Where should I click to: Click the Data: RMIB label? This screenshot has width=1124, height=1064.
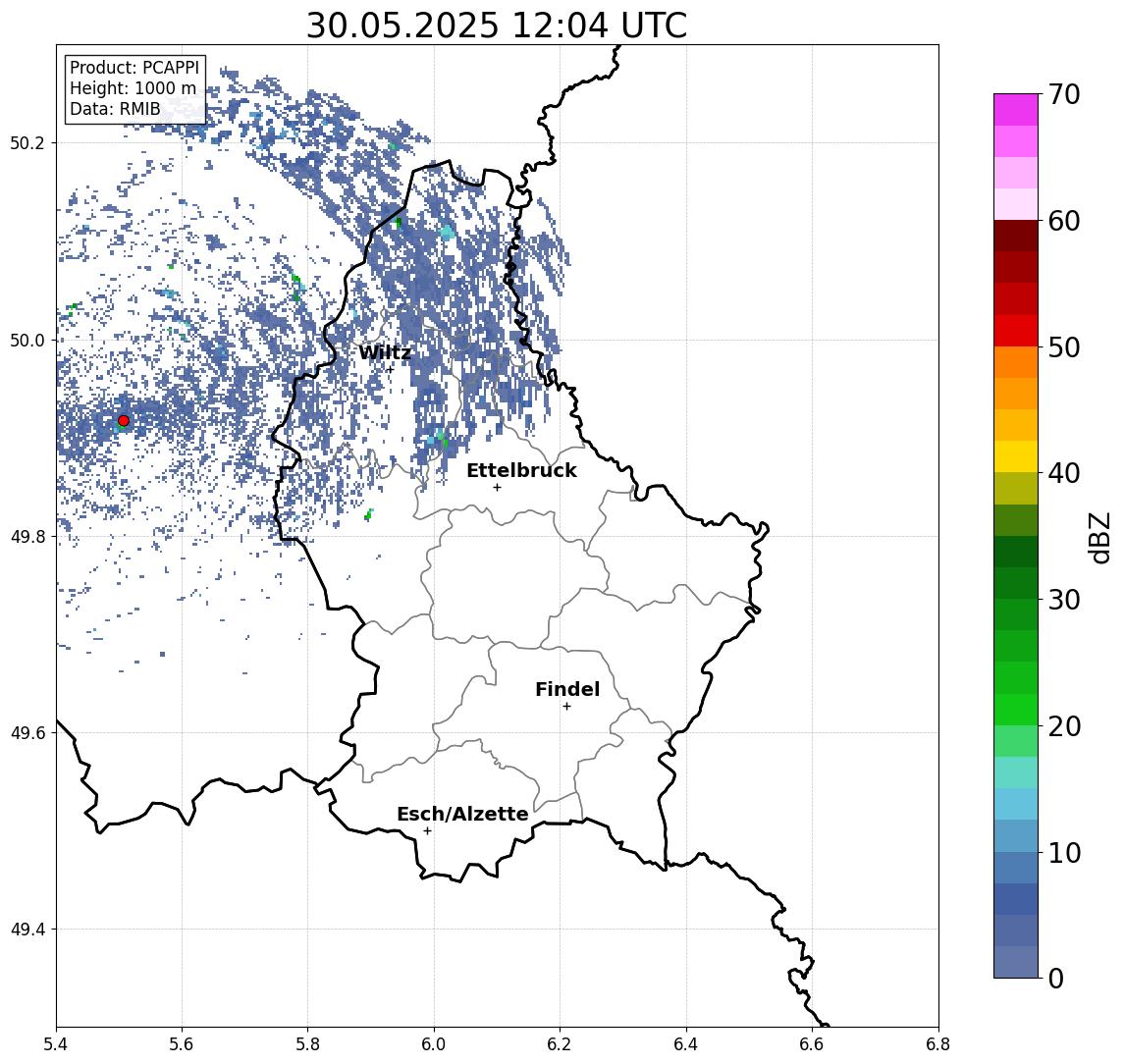coord(115,109)
